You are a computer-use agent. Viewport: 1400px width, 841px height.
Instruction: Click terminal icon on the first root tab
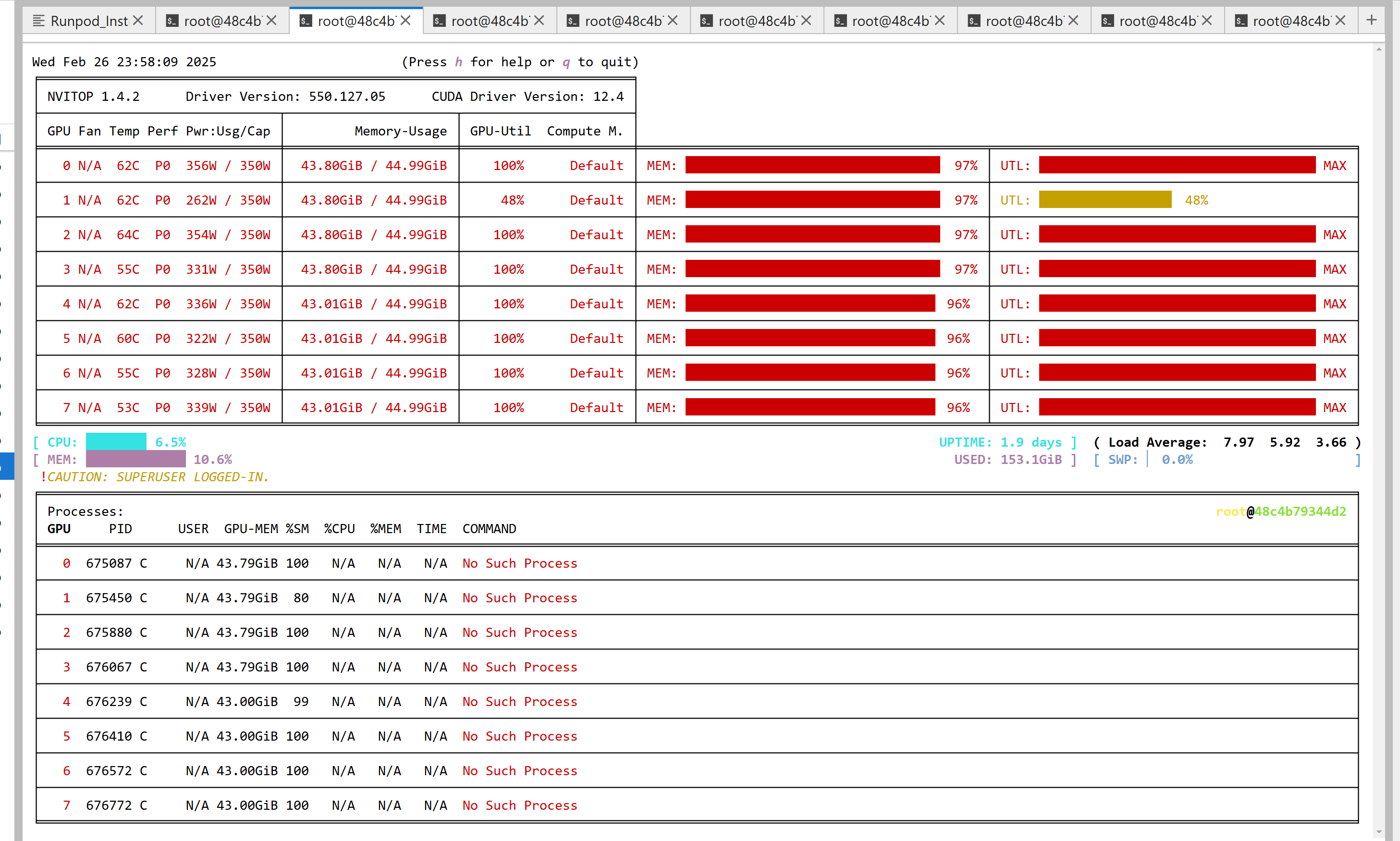click(172, 21)
